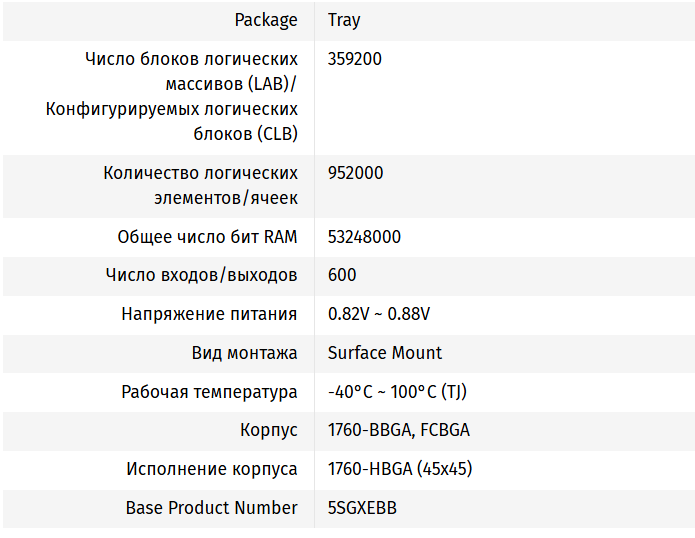Click the Package label cell
Image resolution: width=695 pixels, height=538 pixels.
click(x=266, y=20)
